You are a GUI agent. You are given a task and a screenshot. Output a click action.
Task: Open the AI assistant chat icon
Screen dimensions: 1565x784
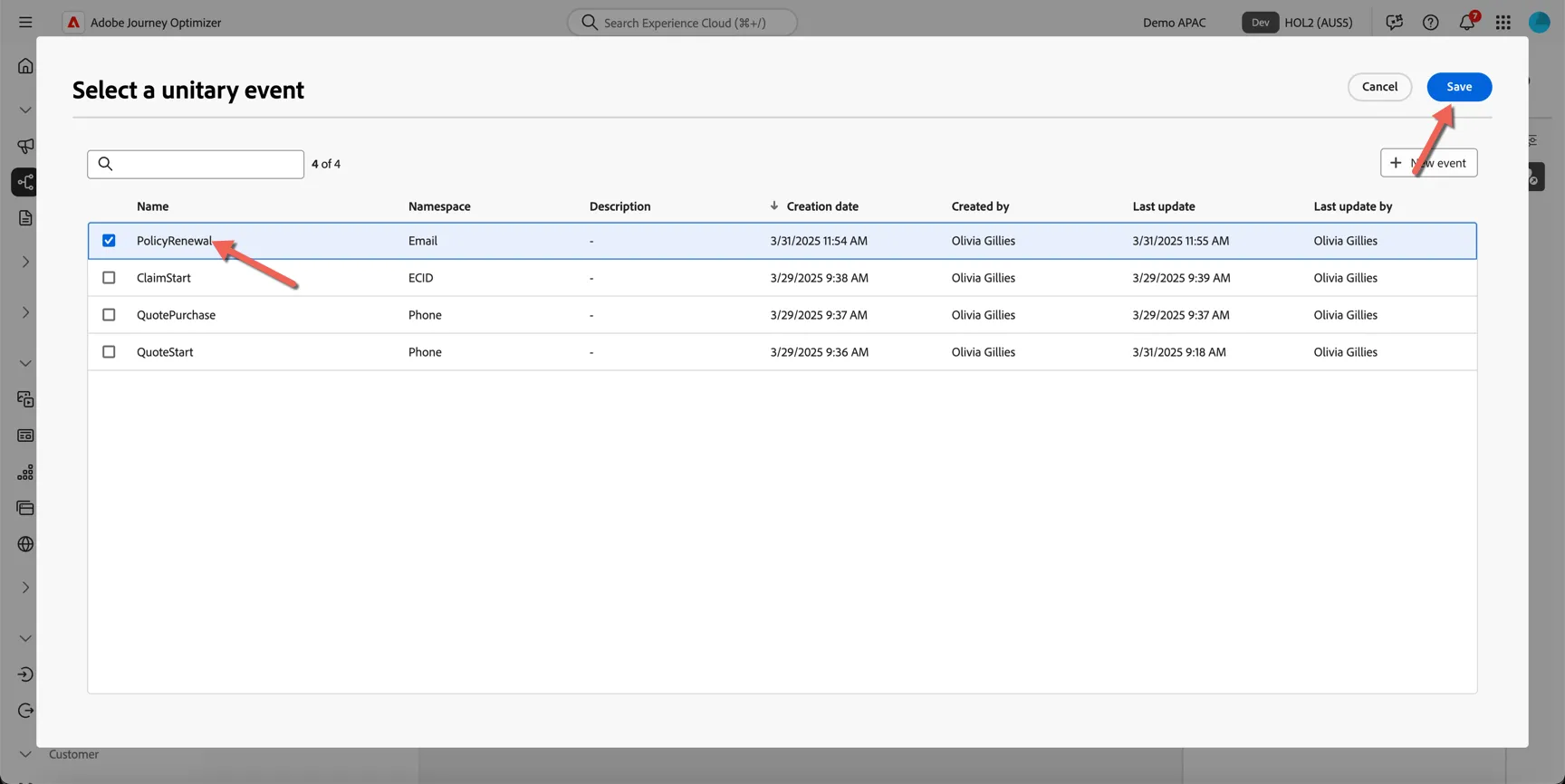pyautogui.click(x=1394, y=22)
